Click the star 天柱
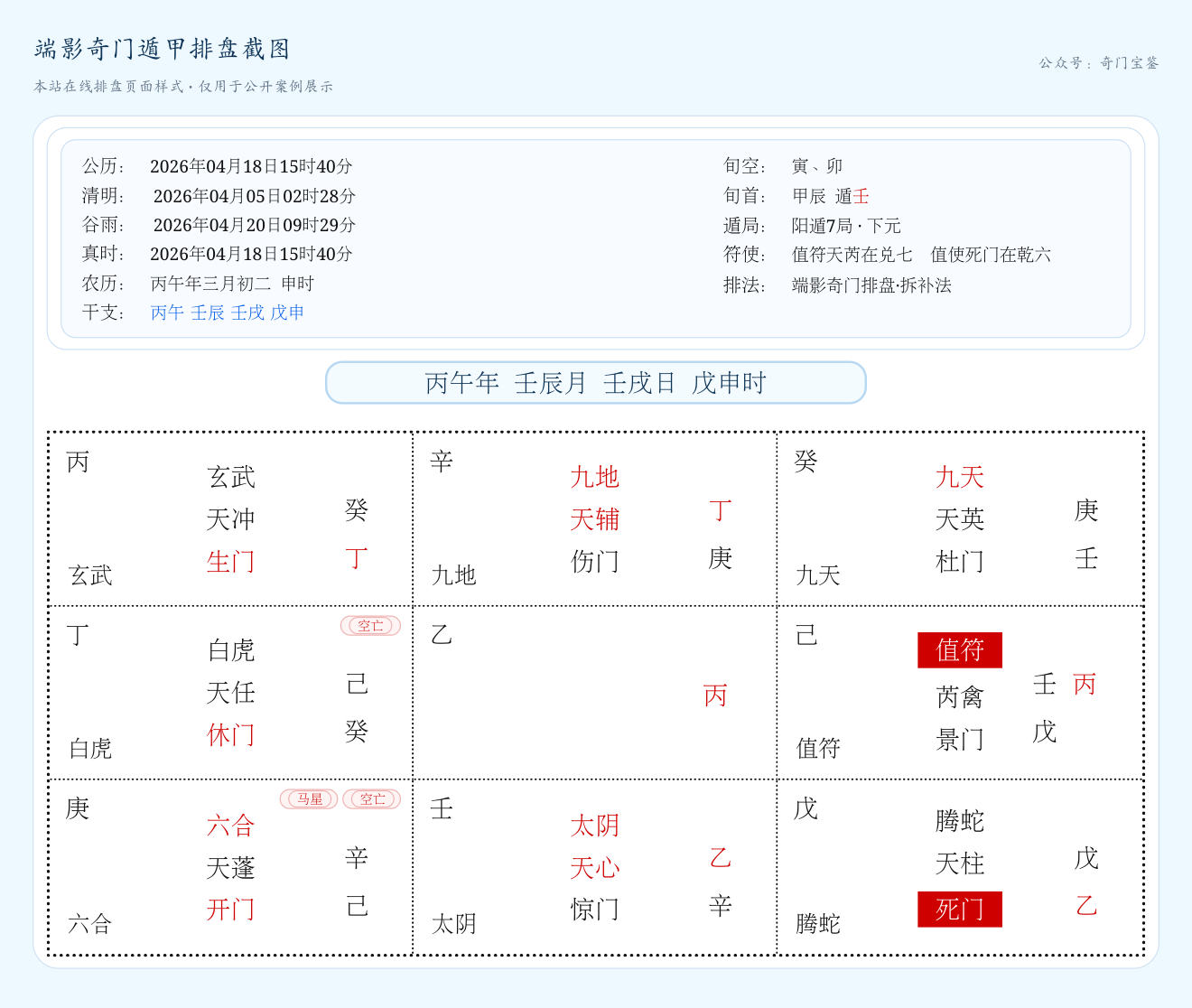Image resolution: width=1192 pixels, height=1008 pixels. (x=960, y=863)
